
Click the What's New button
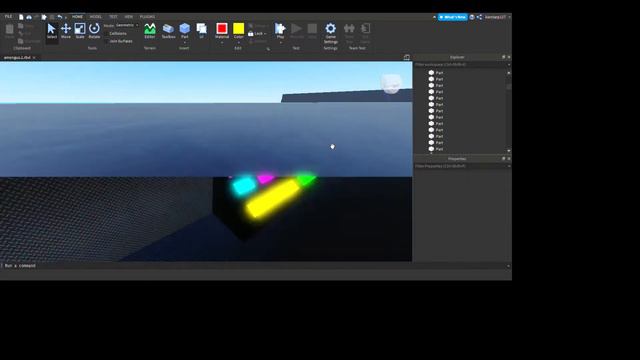(452, 17)
